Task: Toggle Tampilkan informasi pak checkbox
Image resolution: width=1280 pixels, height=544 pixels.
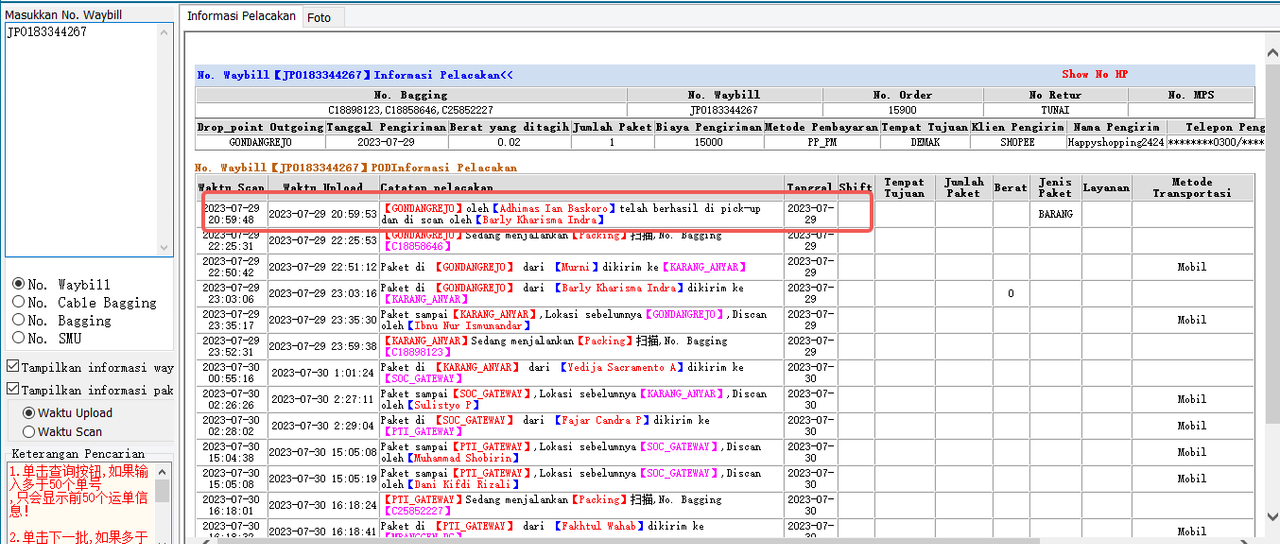Action: [x=13, y=390]
